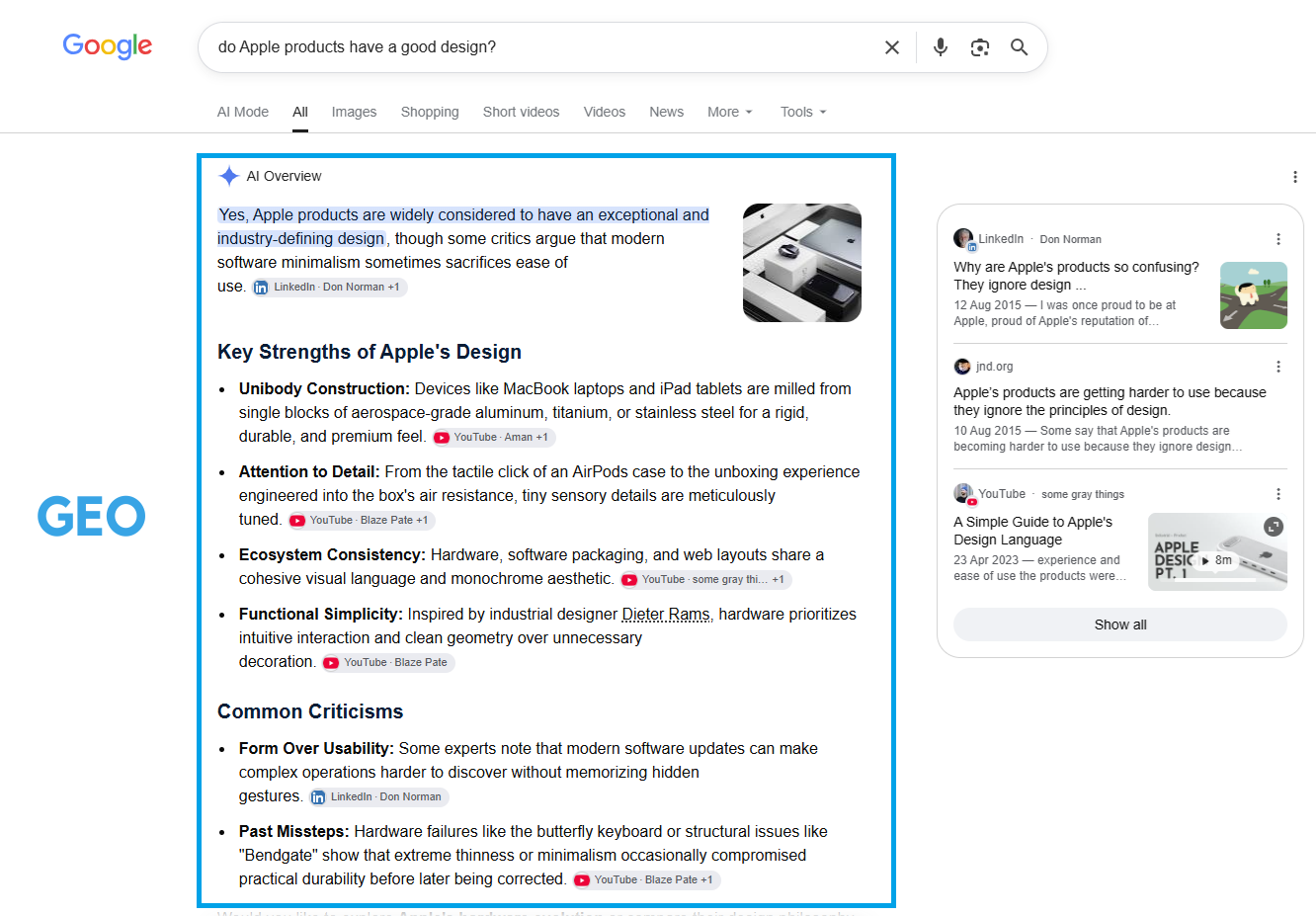Open the 'YouTube · Aman +1' citation chip
This screenshot has width=1316, height=916.
(x=493, y=438)
